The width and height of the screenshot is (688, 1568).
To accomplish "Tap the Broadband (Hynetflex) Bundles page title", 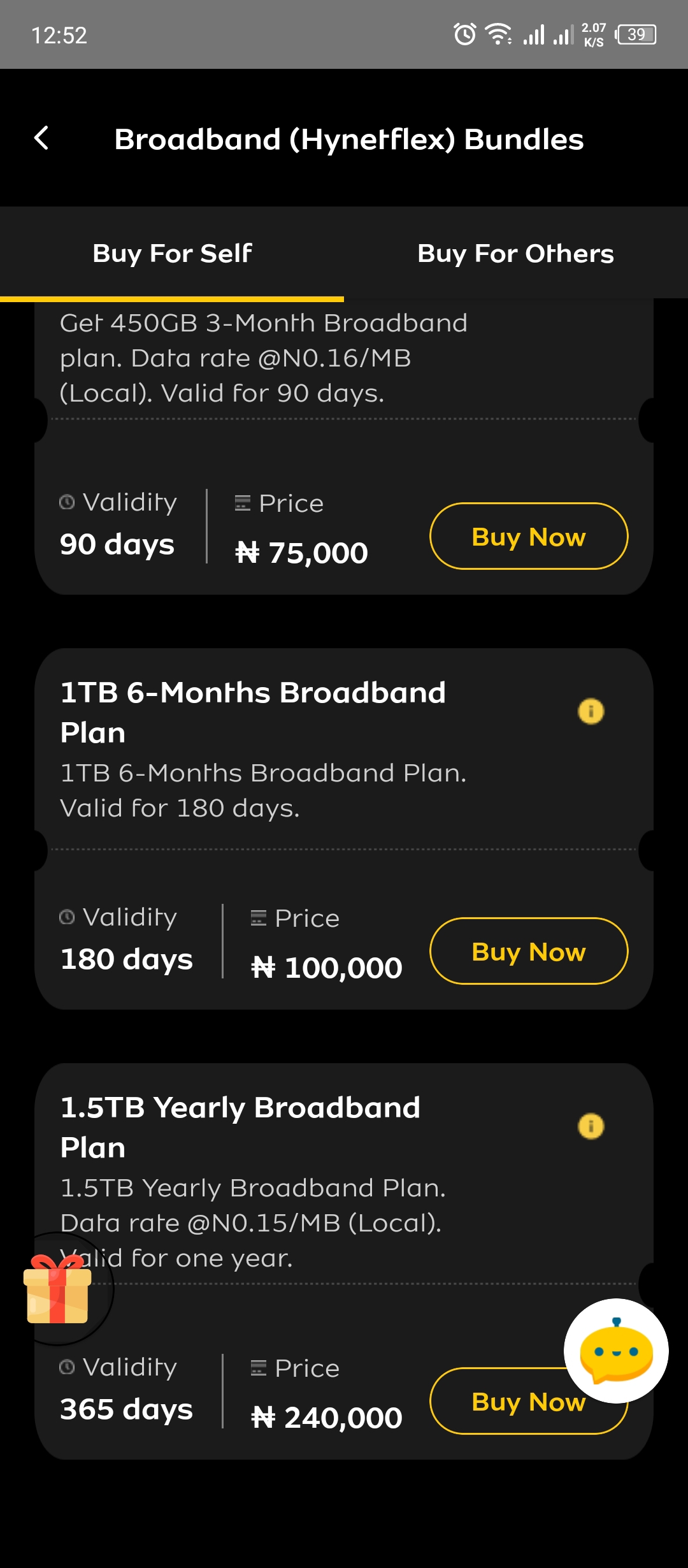I will tap(348, 139).
